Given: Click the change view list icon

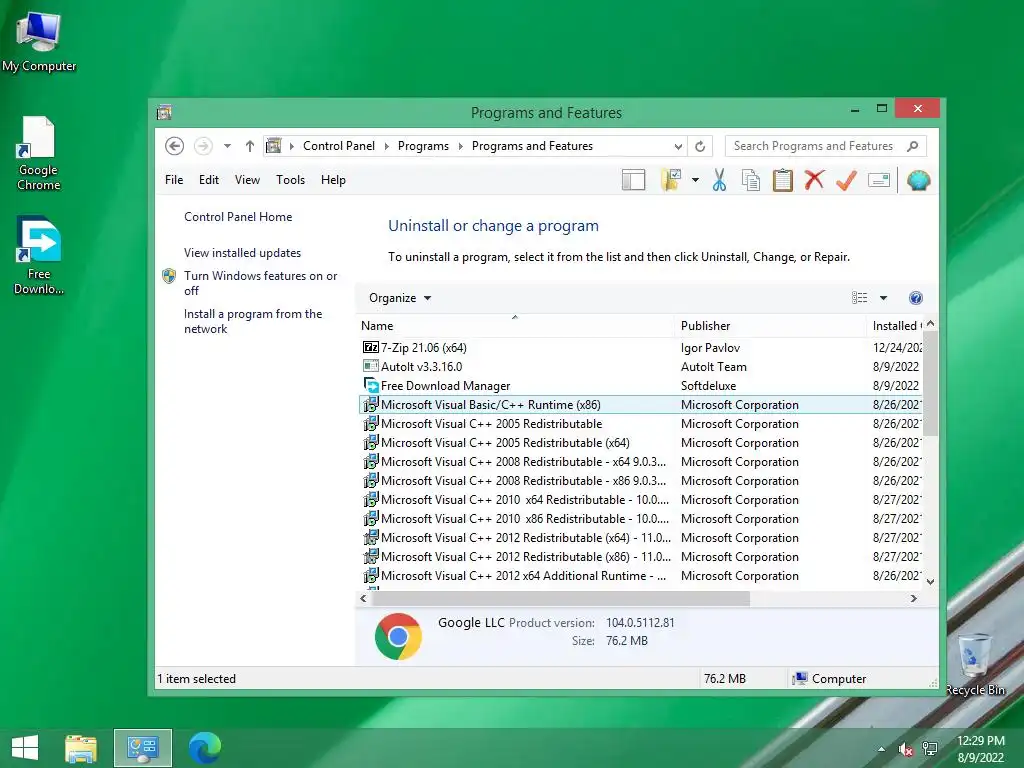Looking at the screenshot, I should click(x=859, y=298).
